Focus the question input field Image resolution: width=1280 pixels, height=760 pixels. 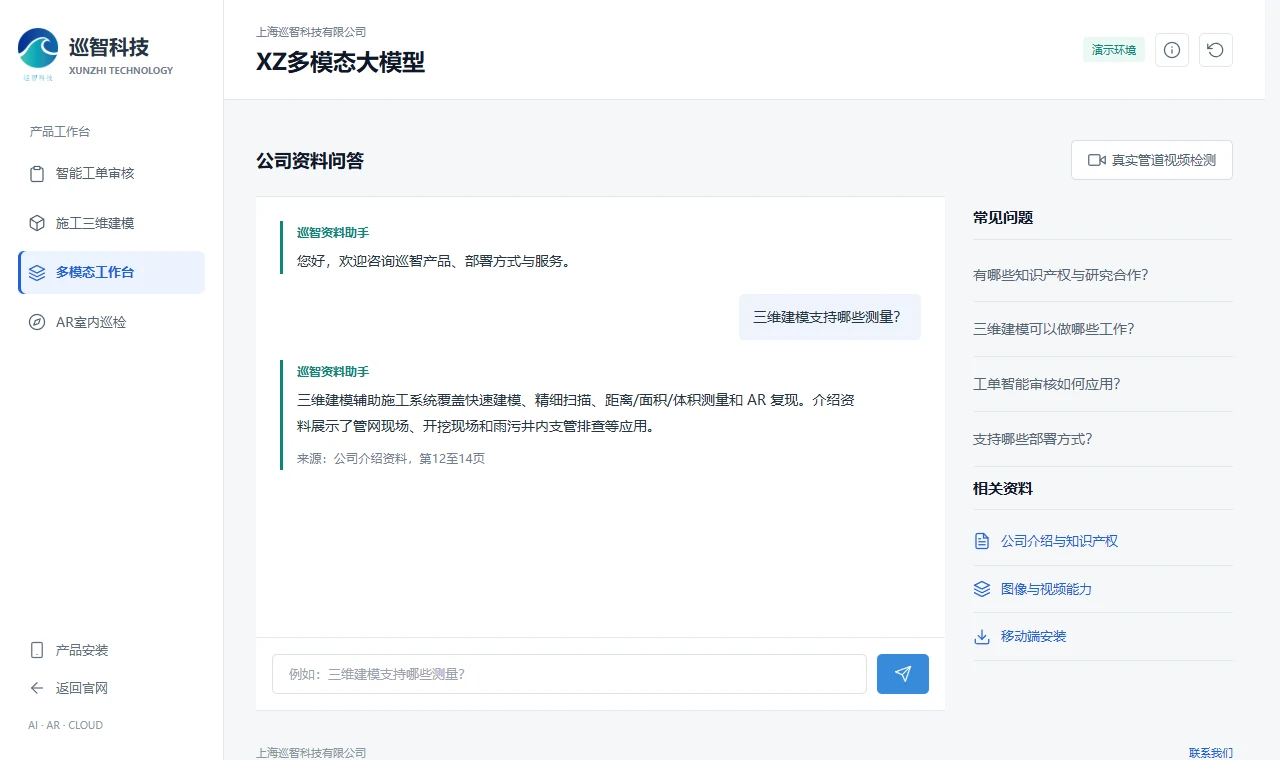(x=569, y=674)
